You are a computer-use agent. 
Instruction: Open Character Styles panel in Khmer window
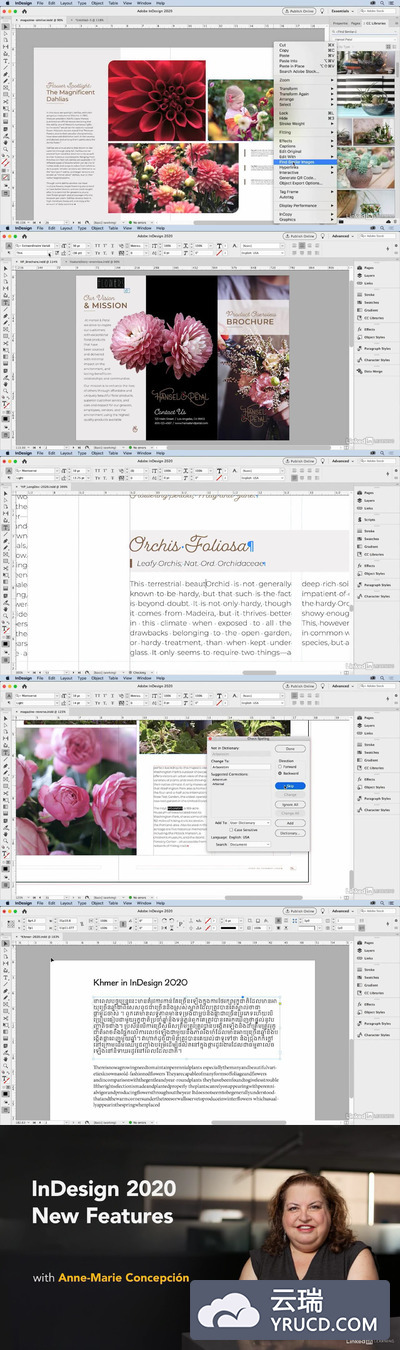[x=373, y=1036]
